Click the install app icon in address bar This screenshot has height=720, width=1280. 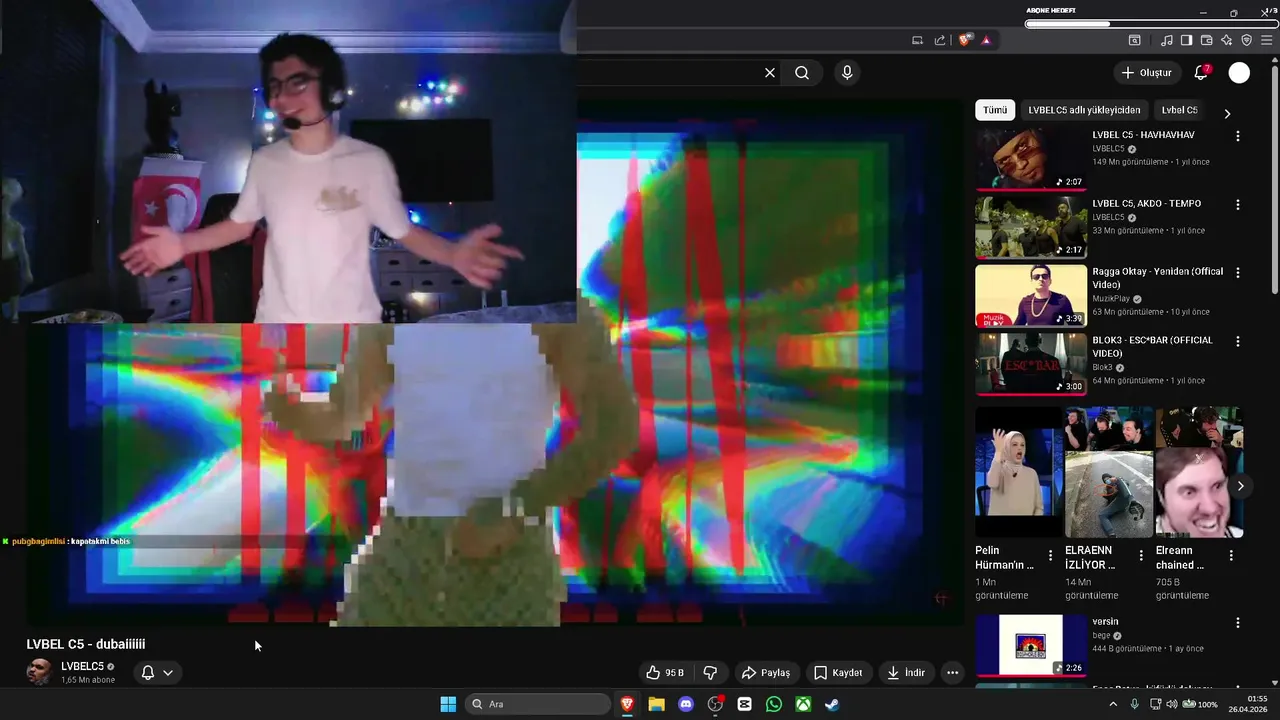click(x=917, y=40)
